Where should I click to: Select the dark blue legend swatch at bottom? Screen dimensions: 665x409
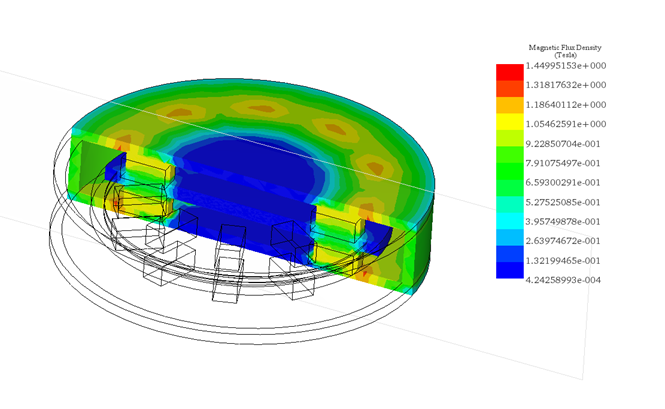click(x=509, y=269)
